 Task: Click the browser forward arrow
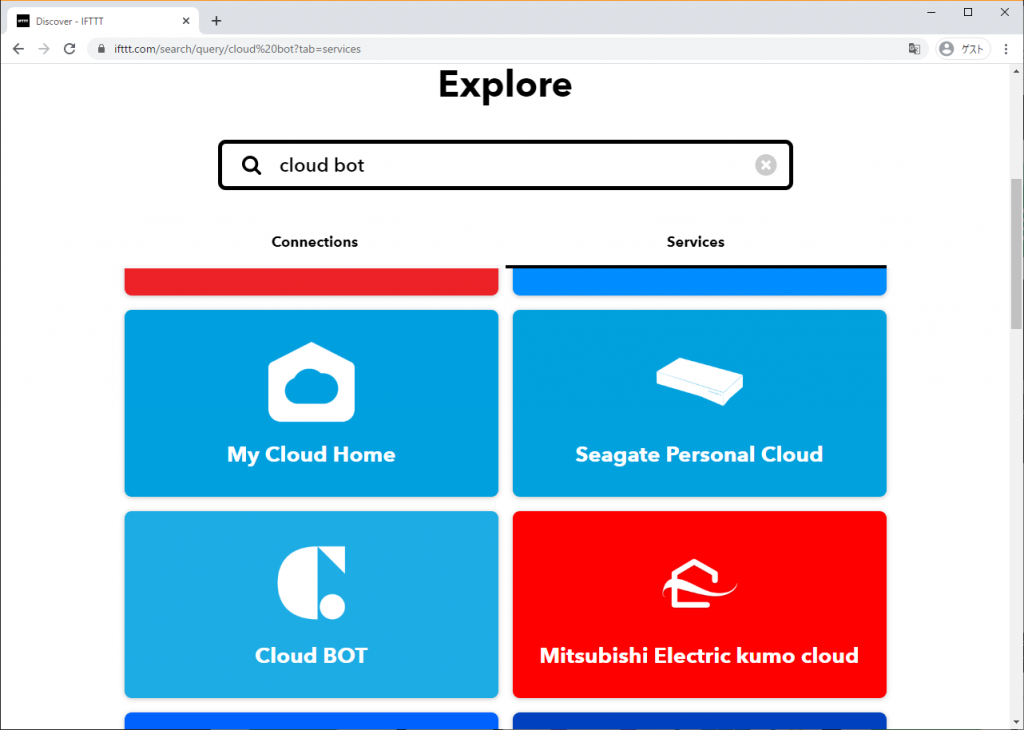click(x=44, y=49)
